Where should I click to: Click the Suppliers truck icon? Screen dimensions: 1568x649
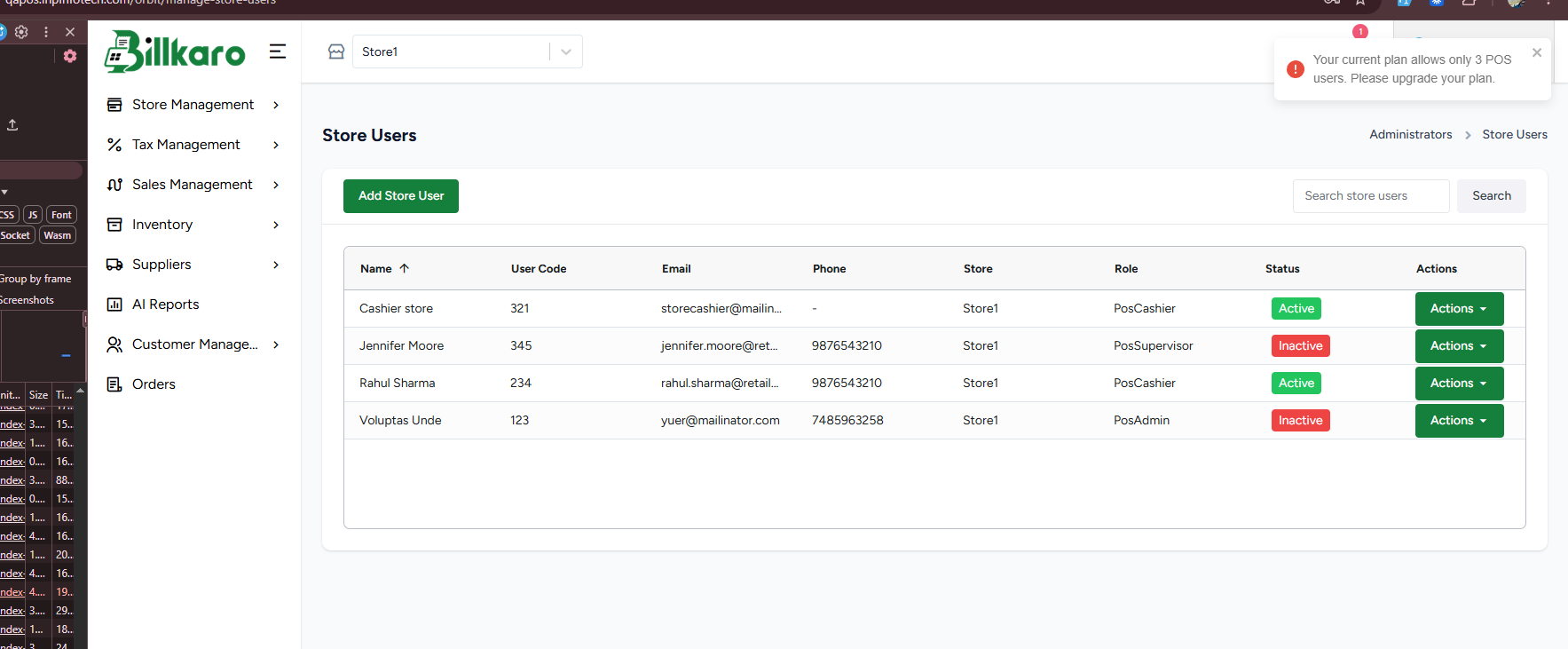click(114, 265)
